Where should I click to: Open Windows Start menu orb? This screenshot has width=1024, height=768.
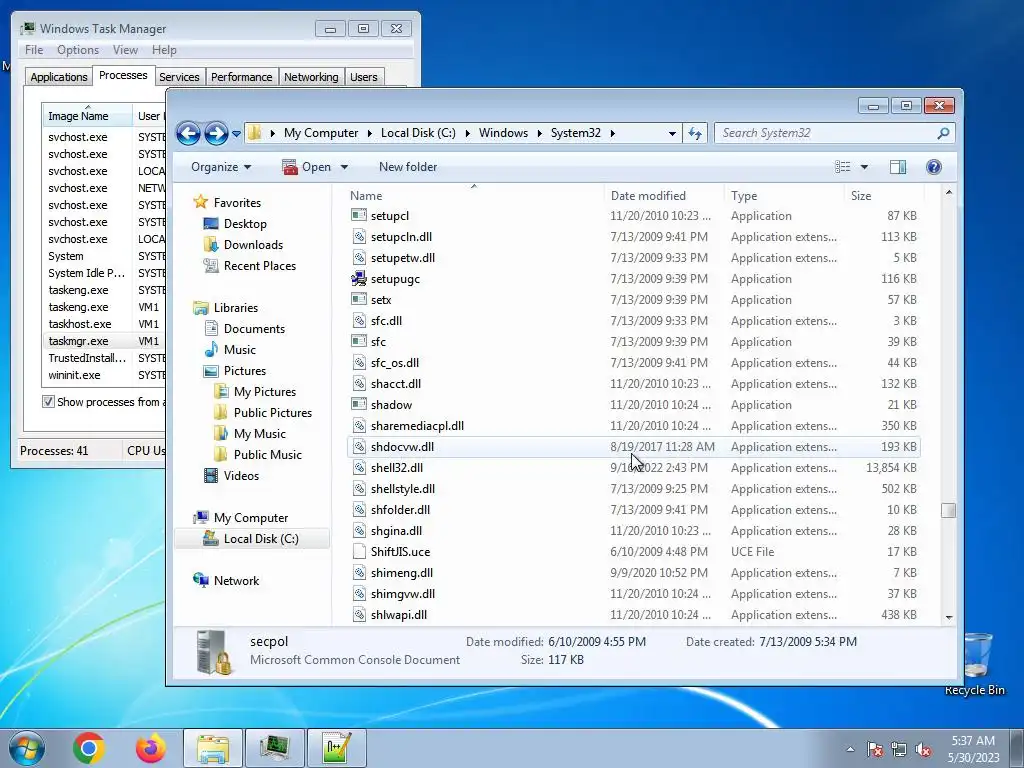point(27,748)
